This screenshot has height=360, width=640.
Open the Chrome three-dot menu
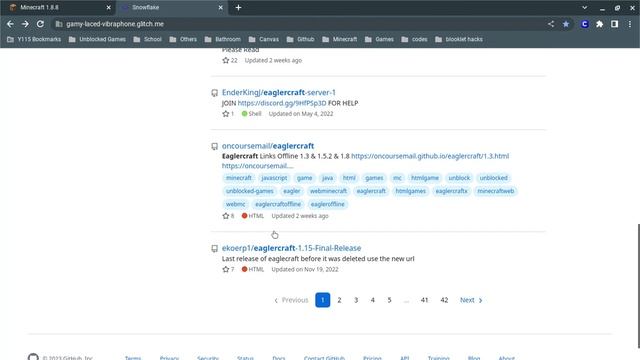tap(630, 24)
